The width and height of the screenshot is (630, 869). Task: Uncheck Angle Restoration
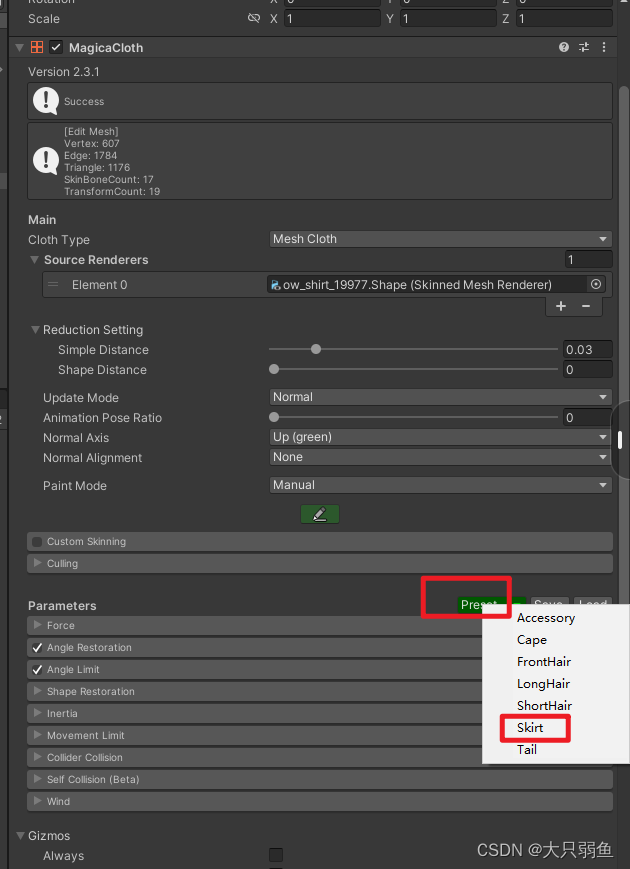[37, 647]
